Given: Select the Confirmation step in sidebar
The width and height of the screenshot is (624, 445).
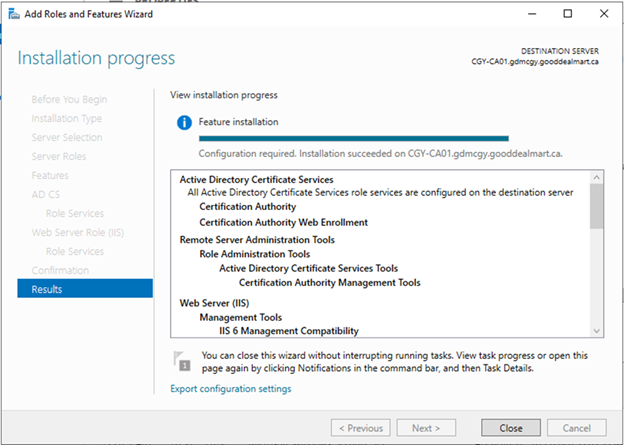Looking at the screenshot, I should click(60, 270).
